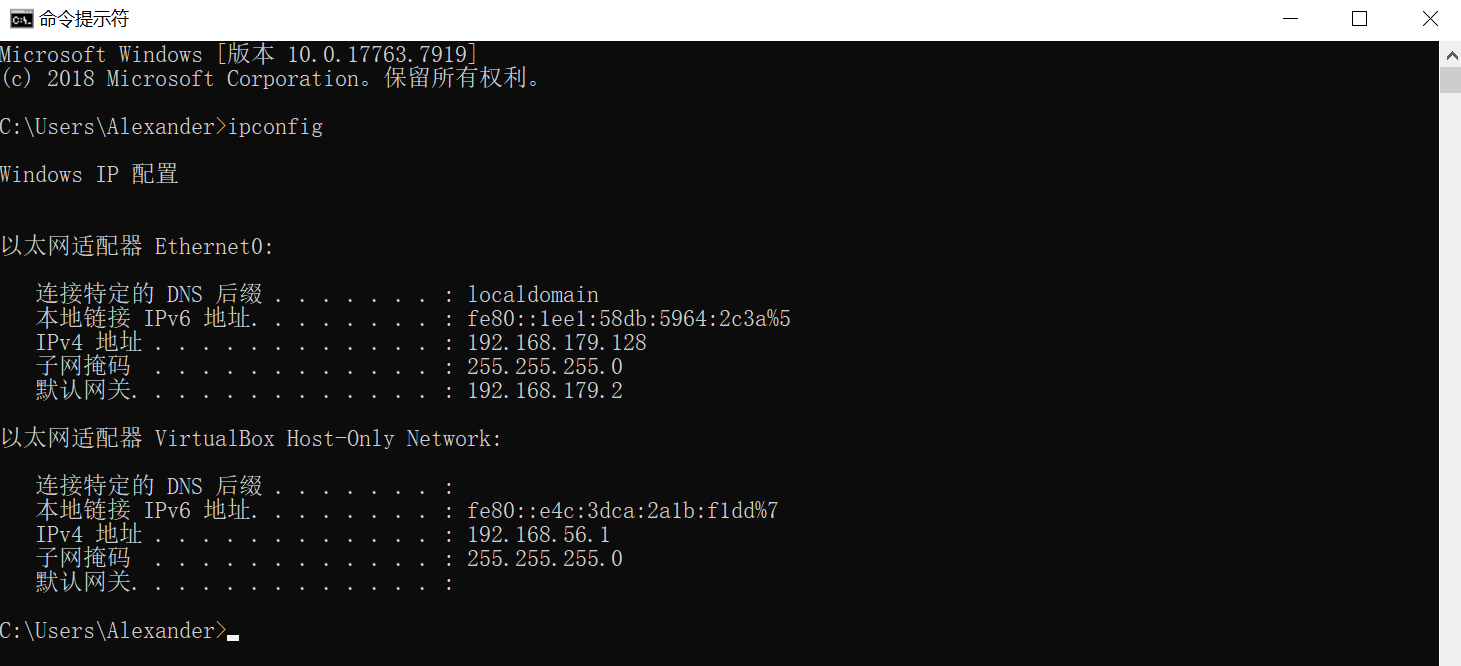The width and height of the screenshot is (1461, 666).
Task: Maximize the Command Prompt window
Action: pos(1359,19)
